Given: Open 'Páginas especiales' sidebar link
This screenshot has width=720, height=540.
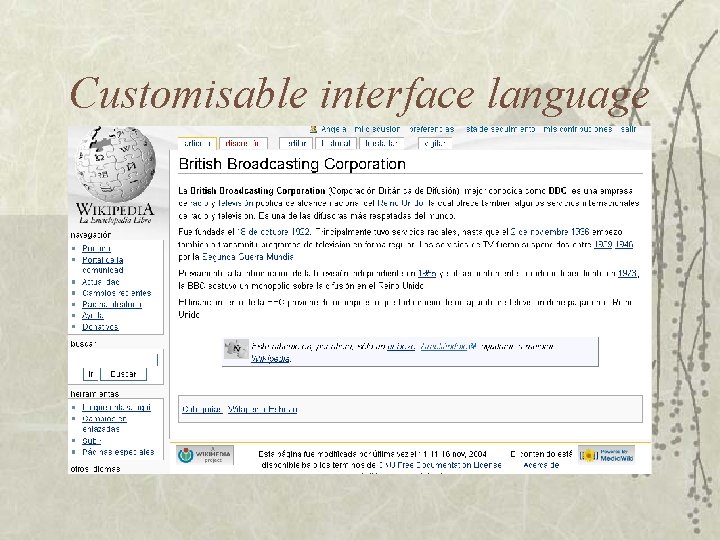Looking at the screenshot, I should (118, 452).
